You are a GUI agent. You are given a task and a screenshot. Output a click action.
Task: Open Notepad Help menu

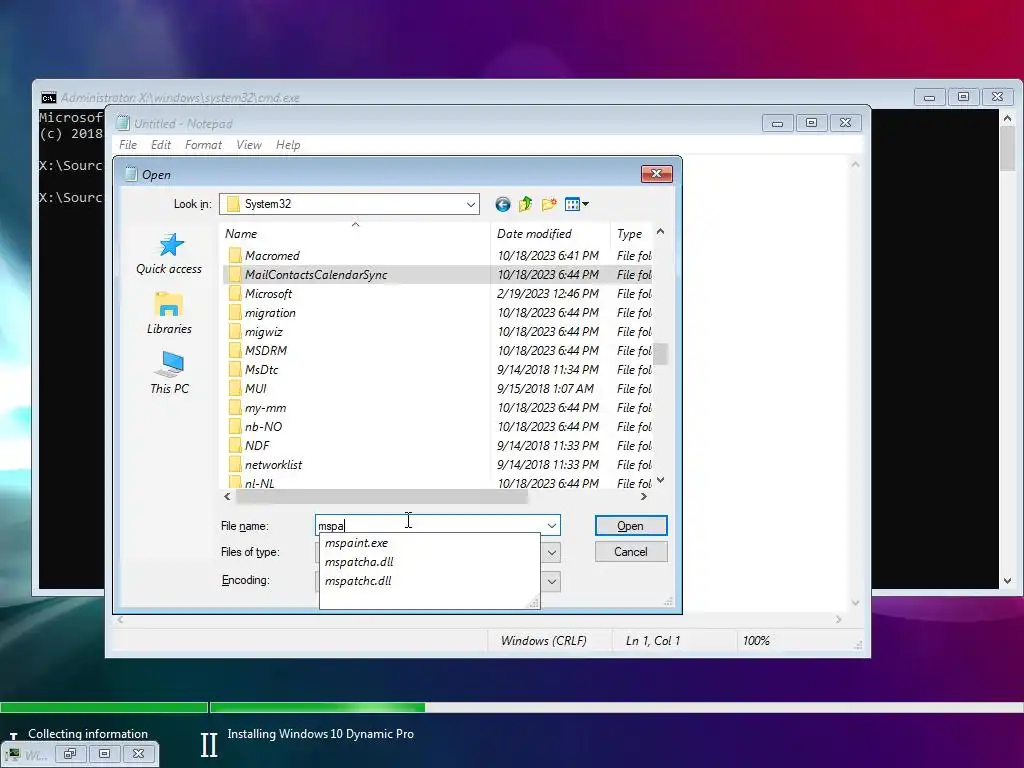click(288, 145)
